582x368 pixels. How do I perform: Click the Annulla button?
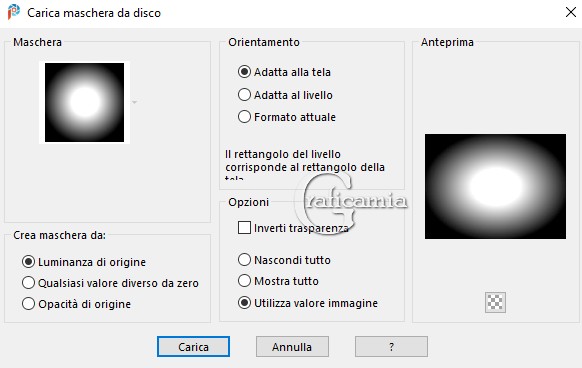tap(292, 346)
